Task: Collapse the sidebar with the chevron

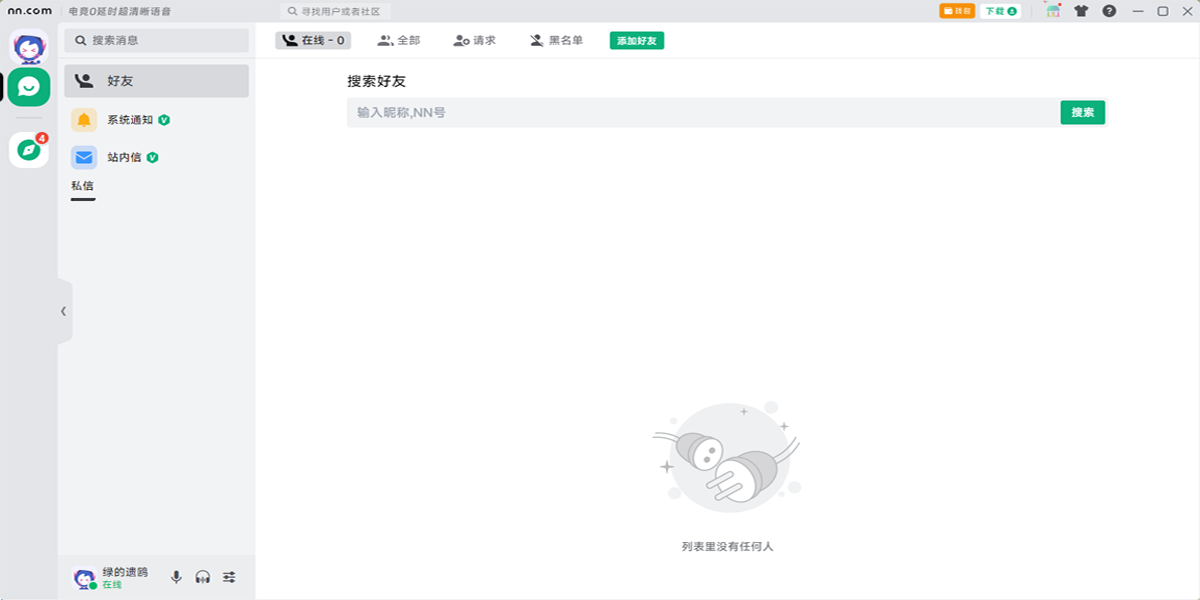Action: click(x=61, y=311)
